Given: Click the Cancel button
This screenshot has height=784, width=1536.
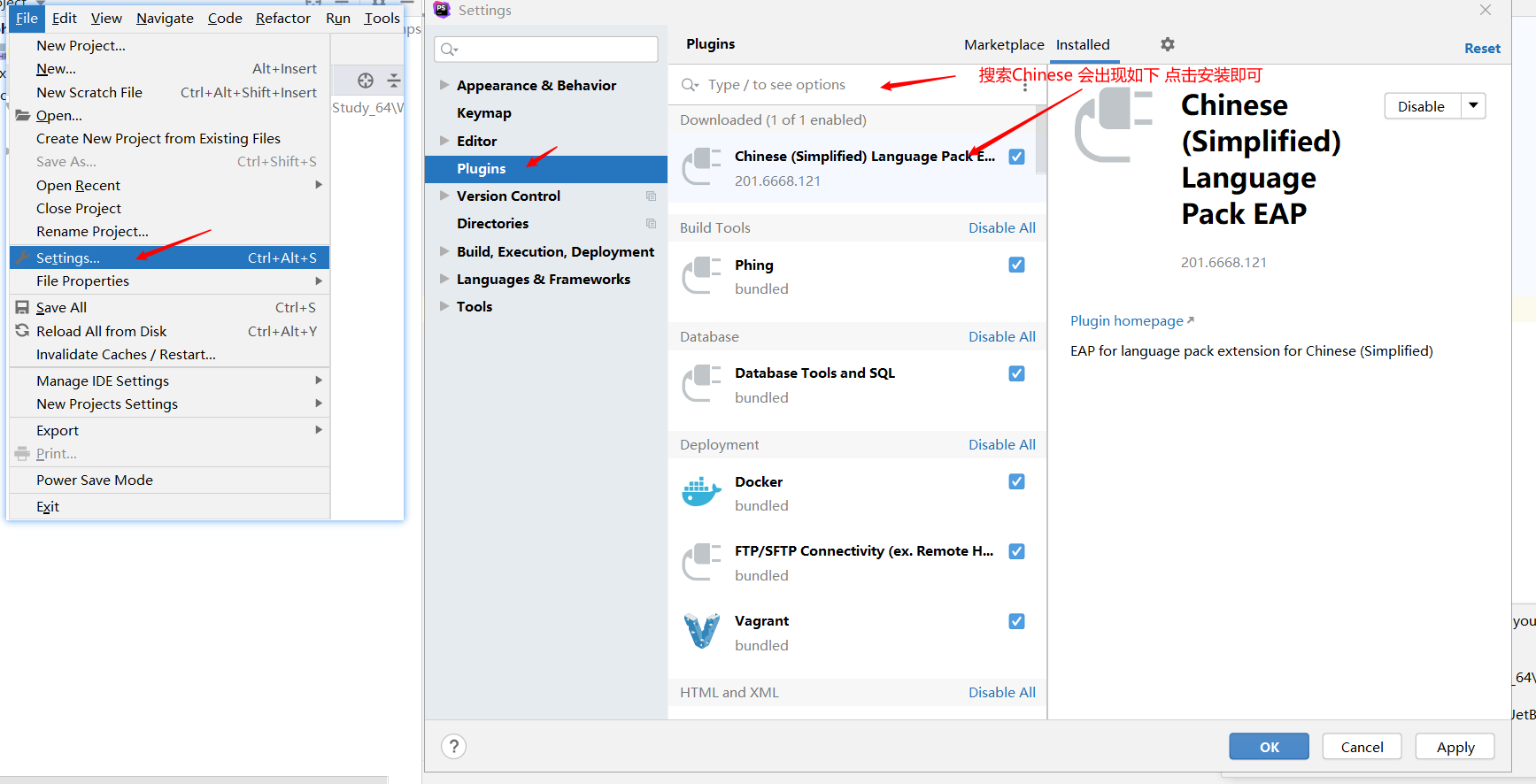Looking at the screenshot, I should point(1362,747).
